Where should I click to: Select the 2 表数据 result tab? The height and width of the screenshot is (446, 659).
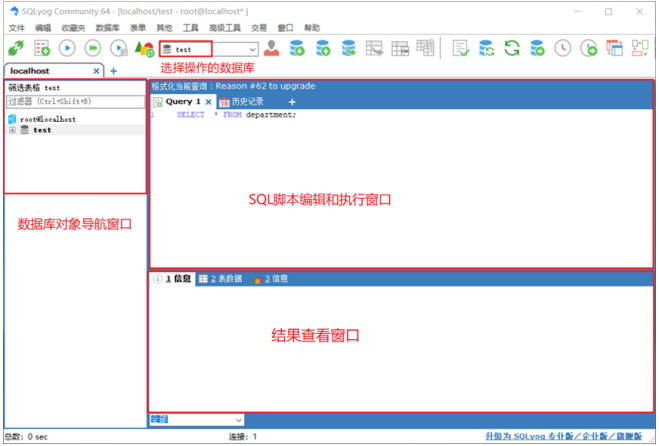[221, 279]
